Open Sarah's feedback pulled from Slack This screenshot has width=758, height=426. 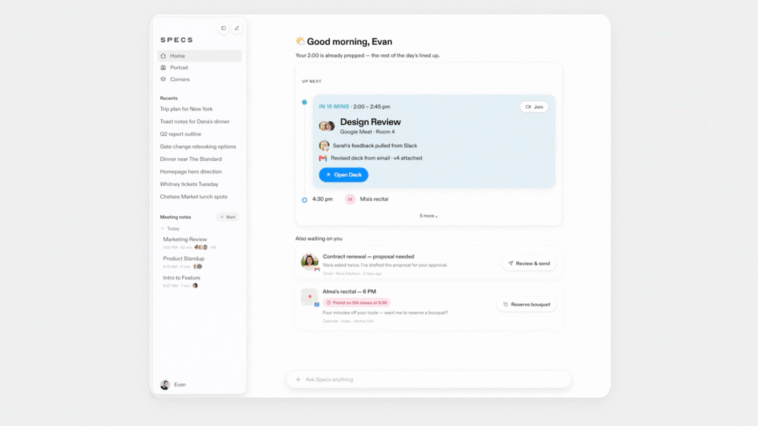click(x=375, y=146)
